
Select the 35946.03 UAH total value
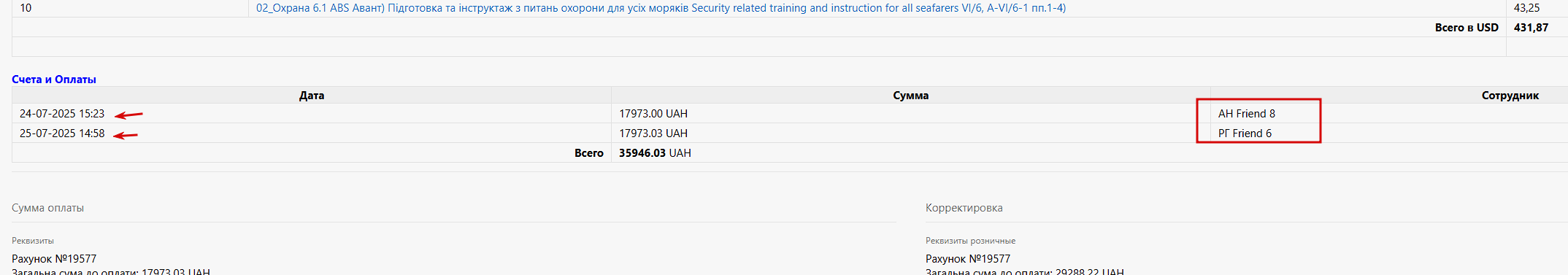click(x=655, y=153)
